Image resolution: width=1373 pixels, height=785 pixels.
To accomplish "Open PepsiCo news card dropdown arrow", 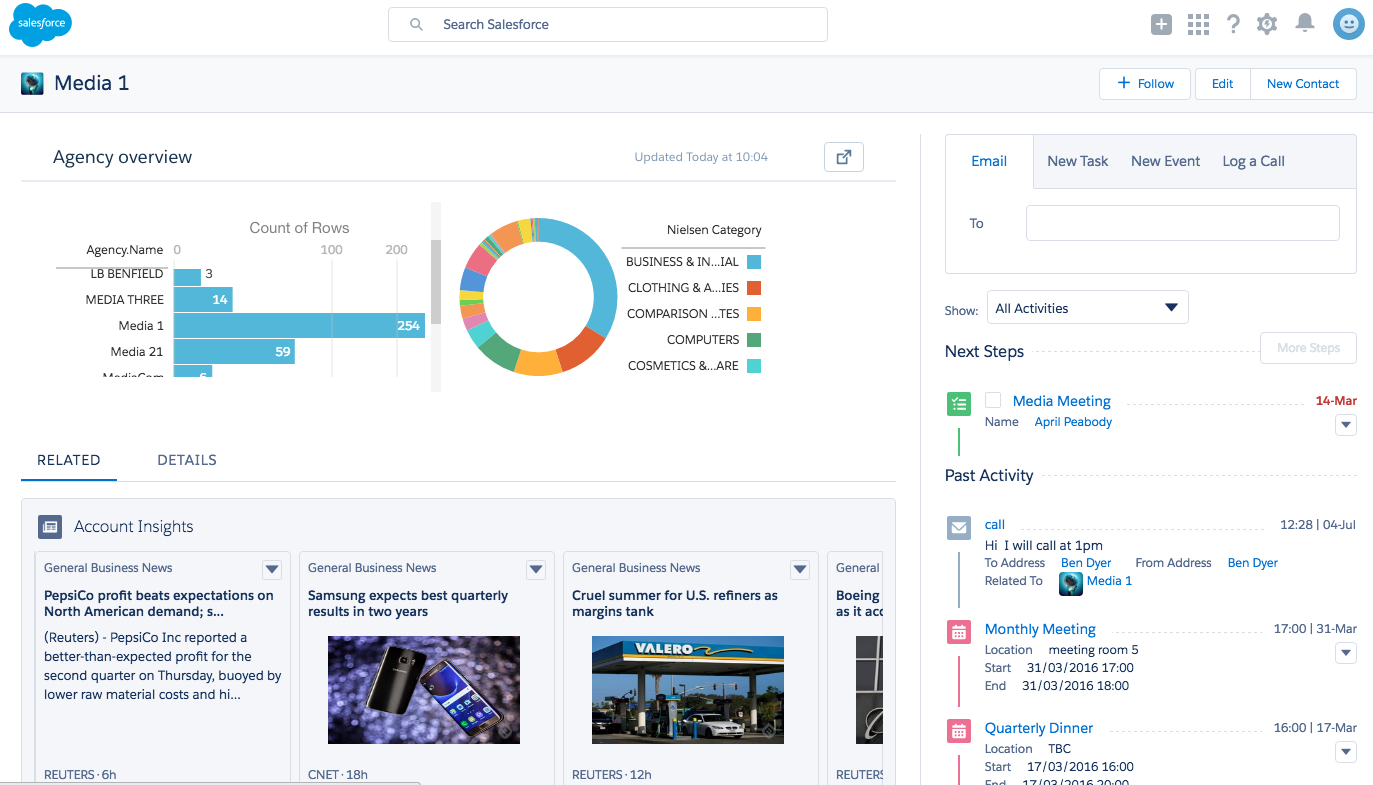I will 272,569.
